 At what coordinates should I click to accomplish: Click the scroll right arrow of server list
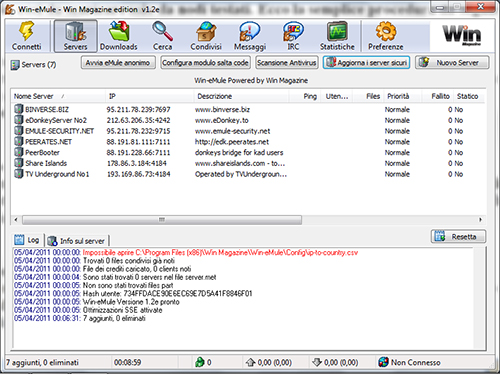click(480, 220)
